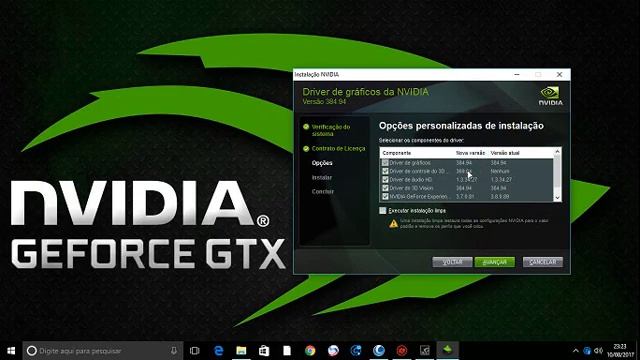This screenshot has width=640, height=360.
Task: Click Nenhum in Versão atual column
Action: click(x=500, y=171)
